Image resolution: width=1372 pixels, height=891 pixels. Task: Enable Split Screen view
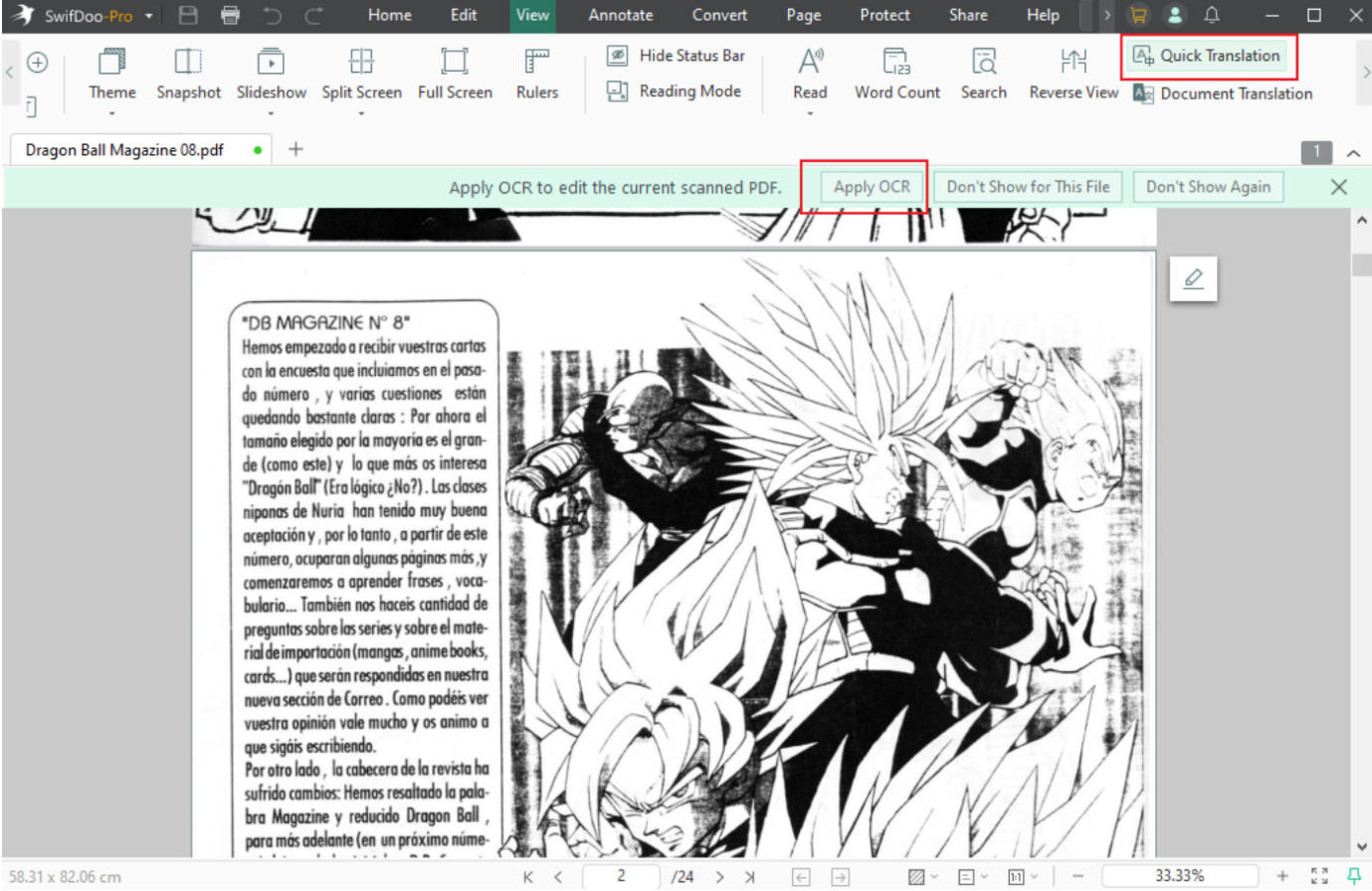(360, 75)
